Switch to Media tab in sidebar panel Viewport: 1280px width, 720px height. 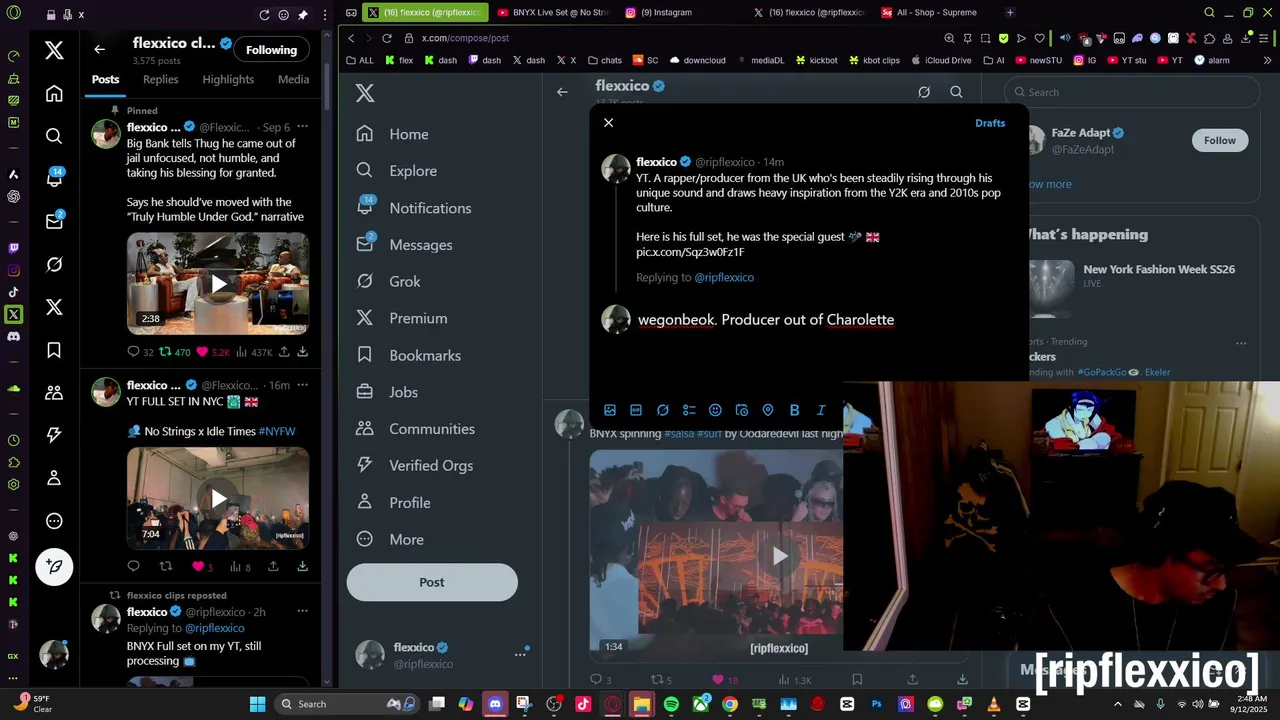tap(293, 80)
